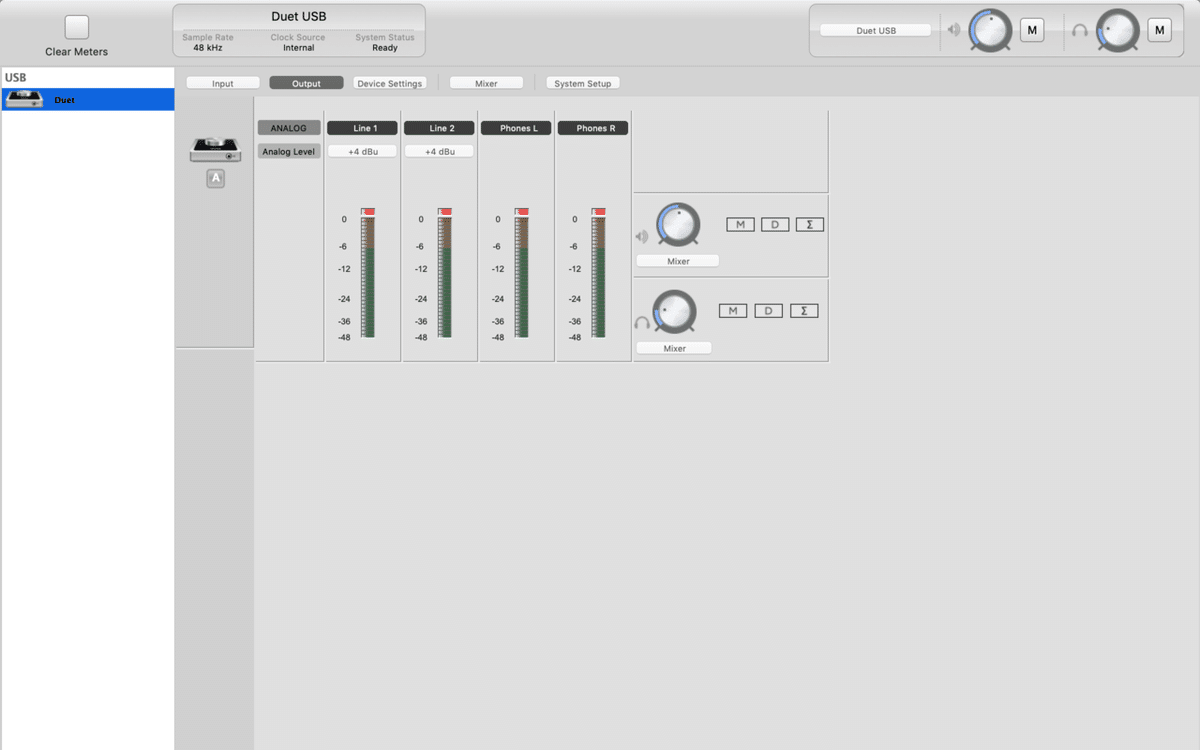Adjust the toolbar headphone volume knob
Screen dimensions: 1200x750
coord(1117,30)
